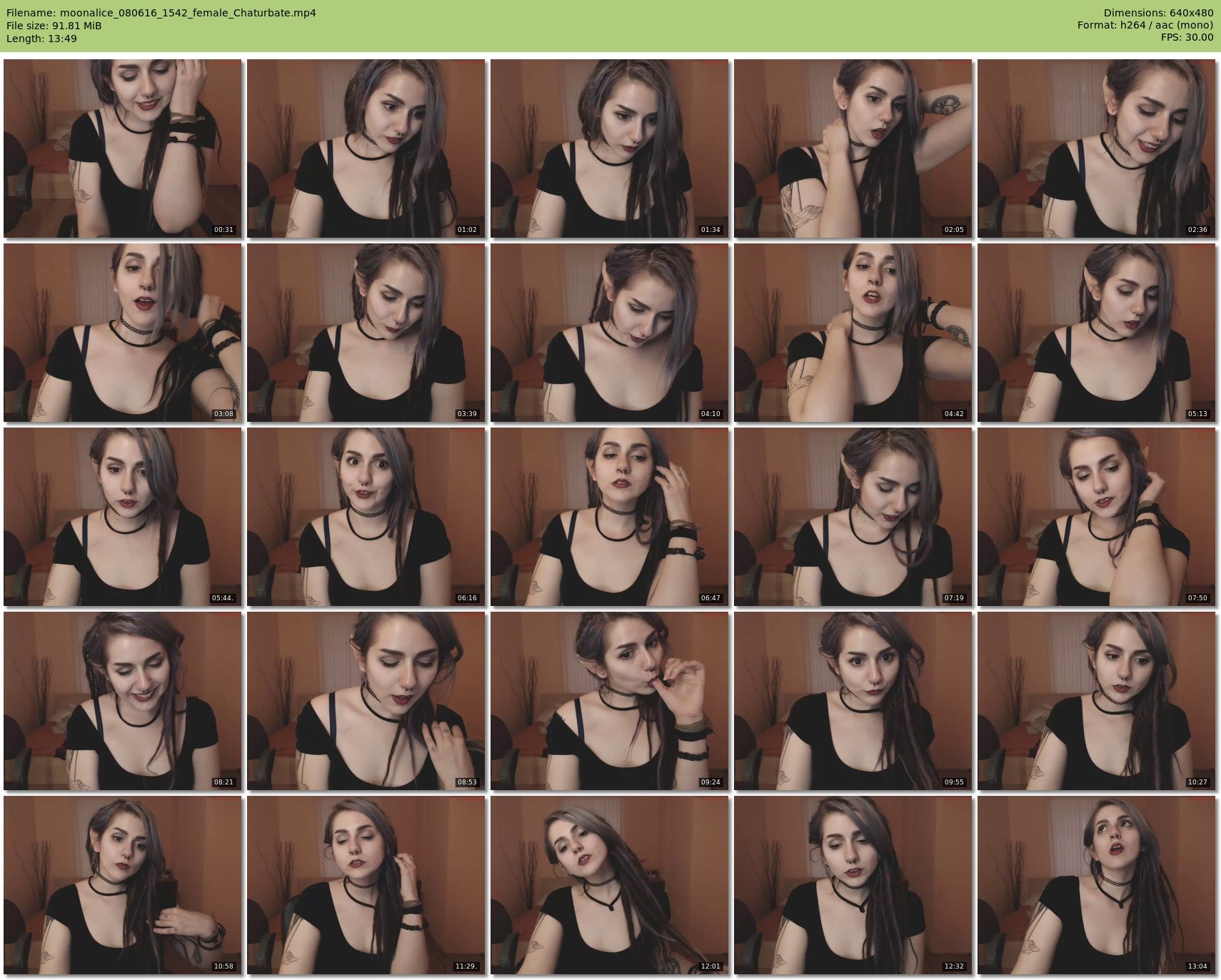The width and height of the screenshot is (1221, 980).
Task: Click the 'Dimensions: 640x480' text
Action: [1158, 13]
